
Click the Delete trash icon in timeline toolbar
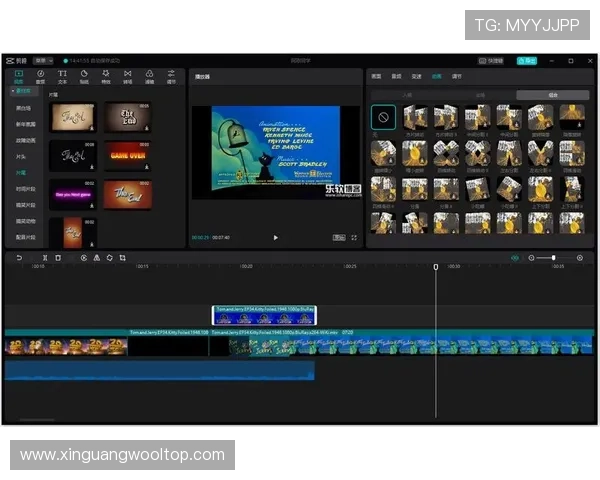coord(58,258)
